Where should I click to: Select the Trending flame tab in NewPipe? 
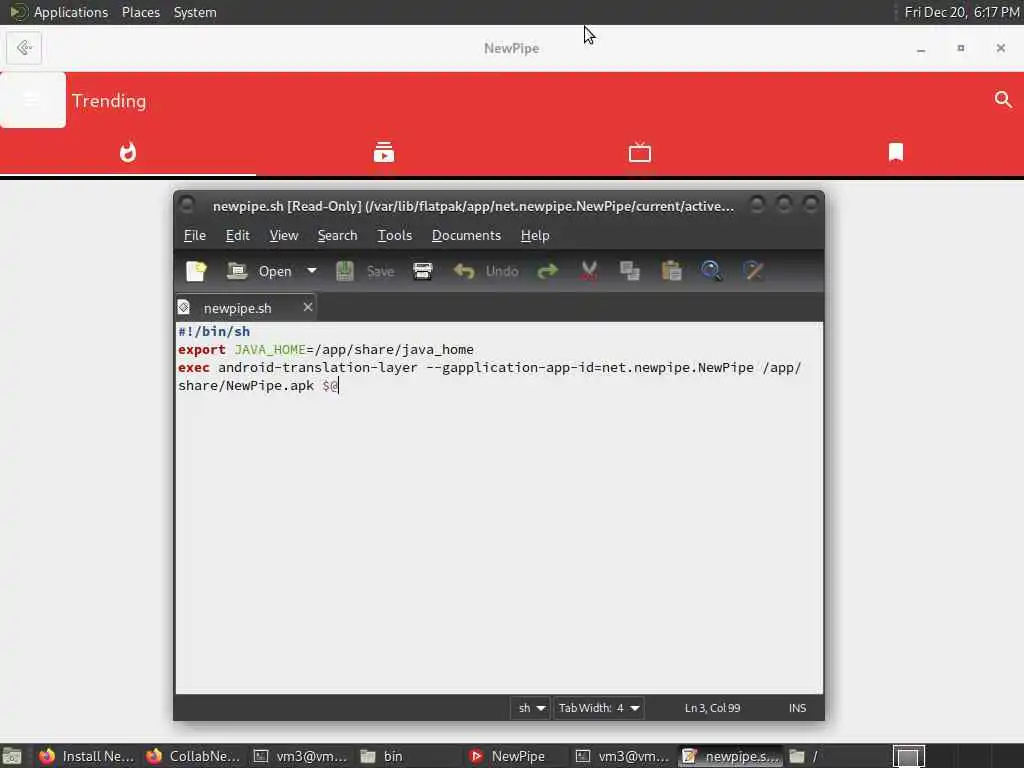coord(128,152)
